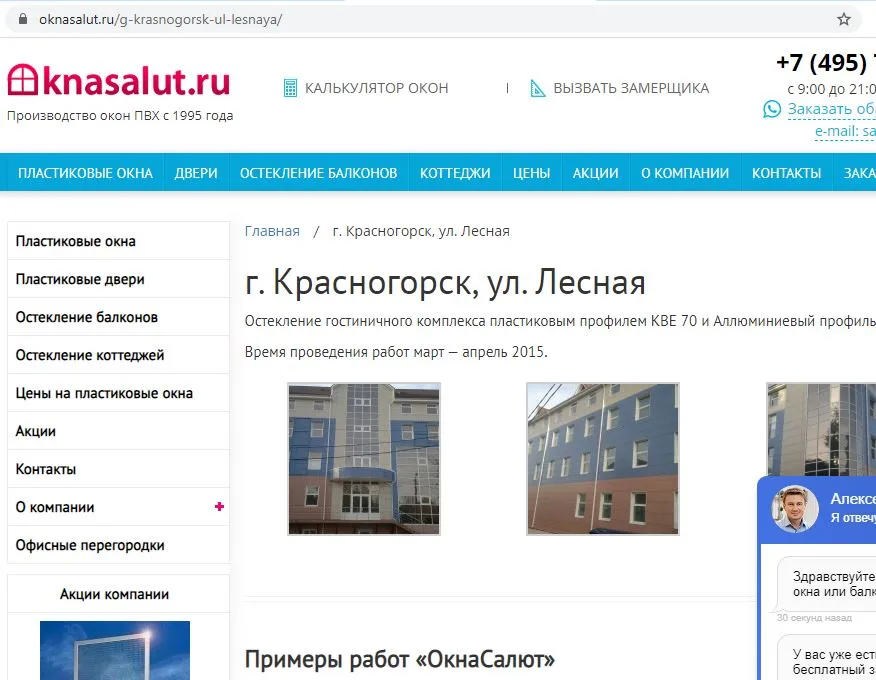Open ДВЕРИ in top navigation
The image size is (876, 680).
196,173
